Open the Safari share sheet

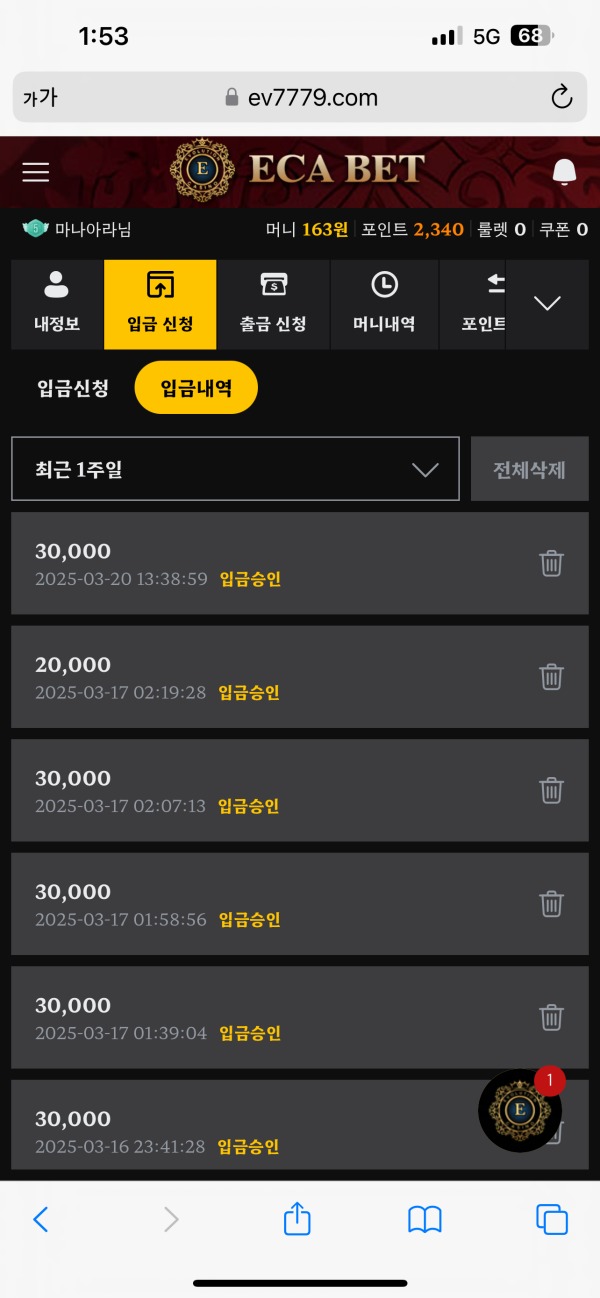click(x=296, y=1220)
